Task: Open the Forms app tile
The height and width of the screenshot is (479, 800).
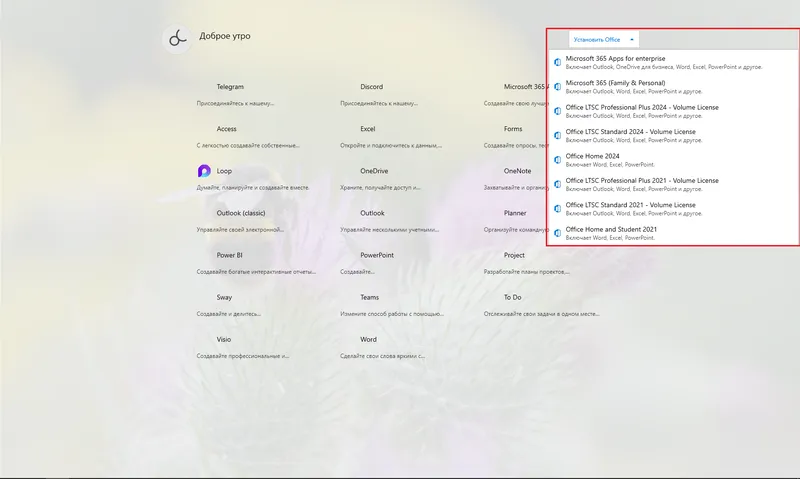Action: [514, 137]
